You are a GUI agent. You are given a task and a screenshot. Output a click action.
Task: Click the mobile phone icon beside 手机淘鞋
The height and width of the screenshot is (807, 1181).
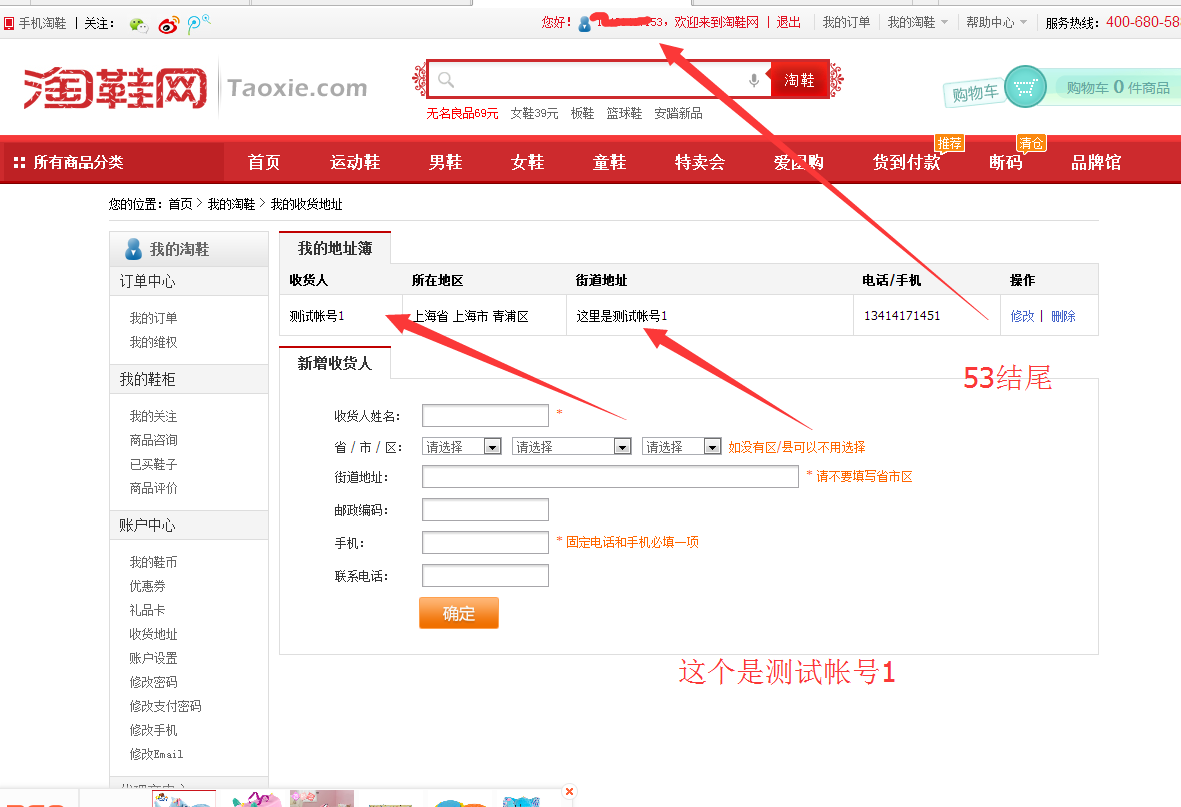pos(9,23)
